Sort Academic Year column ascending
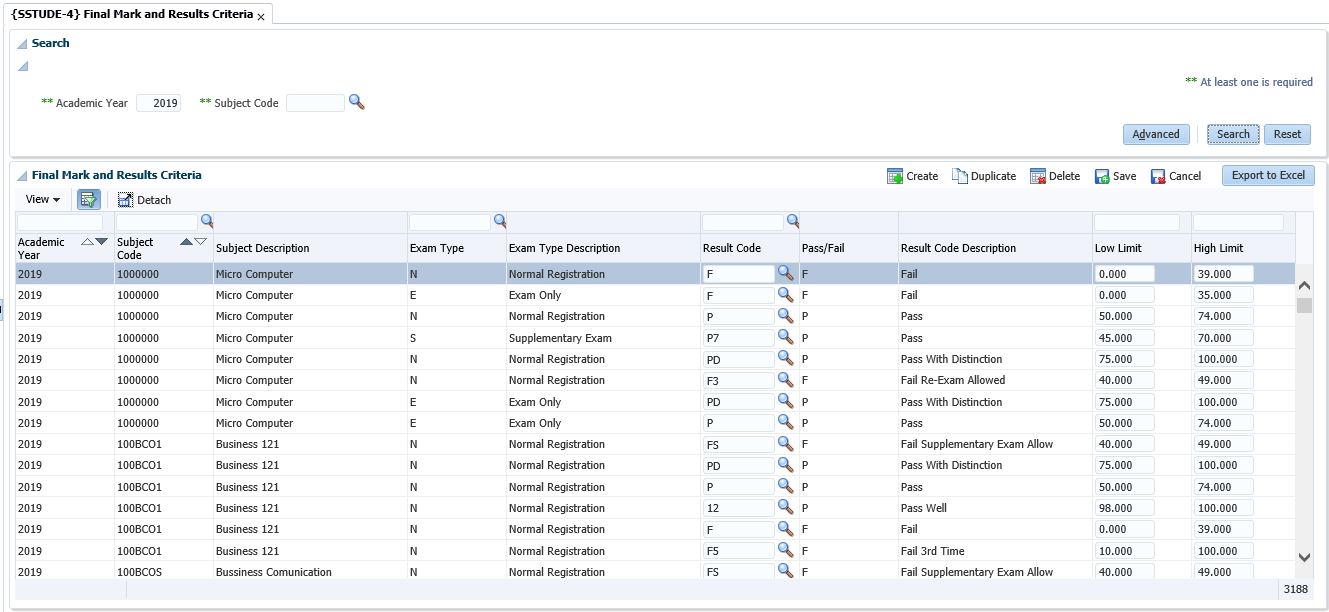This screenshot has width=1329, height=612. coord(87,242)
